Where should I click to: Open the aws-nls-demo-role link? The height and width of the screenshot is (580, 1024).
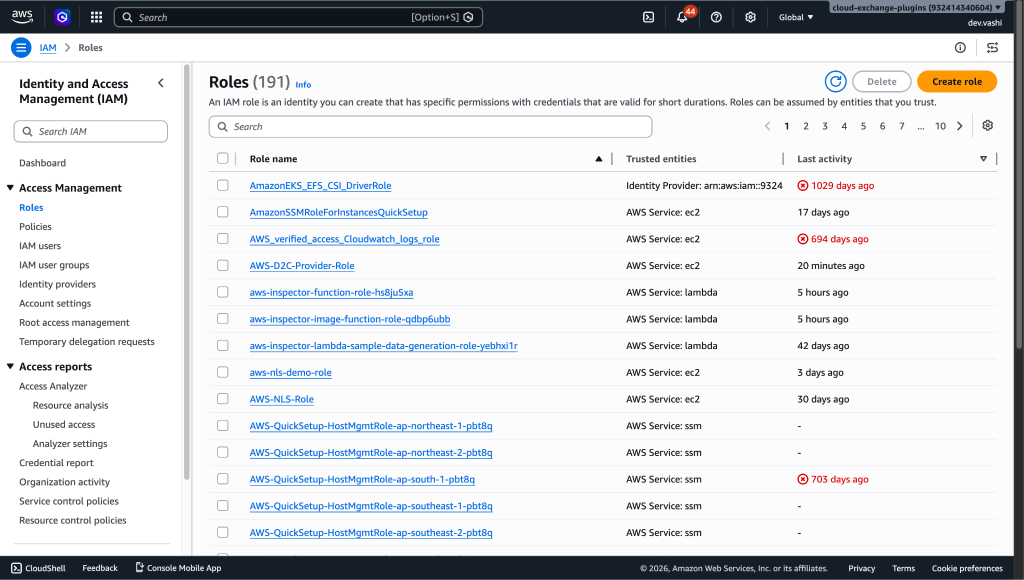[x=291, y=372]
